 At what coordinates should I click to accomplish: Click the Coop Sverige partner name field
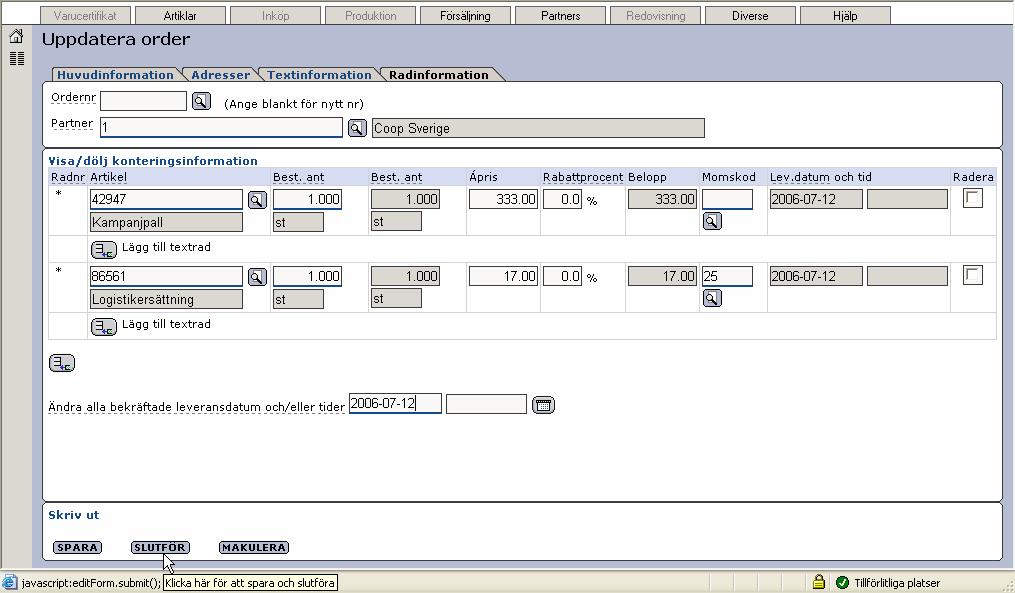pyautogui.click(x=539, y=128)
